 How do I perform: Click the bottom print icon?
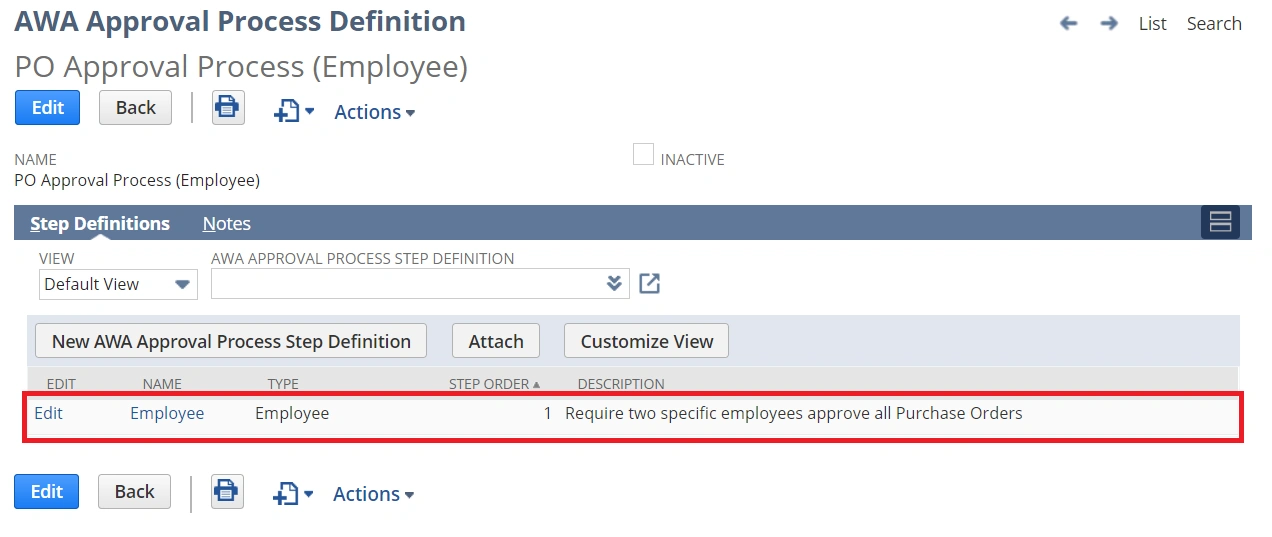pos(227,491)
